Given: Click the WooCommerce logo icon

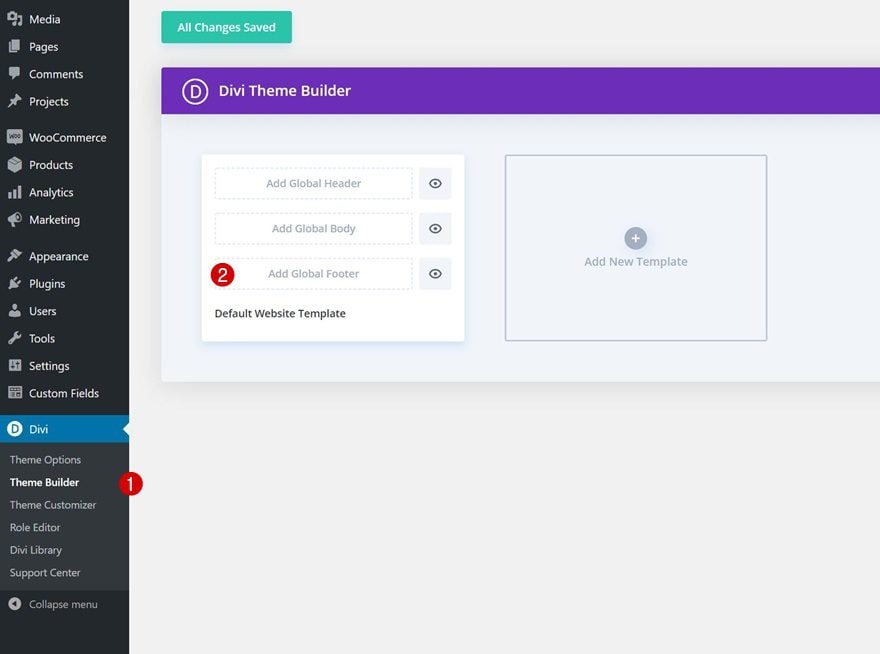Looking at the screenshot, I should [15, 137].
